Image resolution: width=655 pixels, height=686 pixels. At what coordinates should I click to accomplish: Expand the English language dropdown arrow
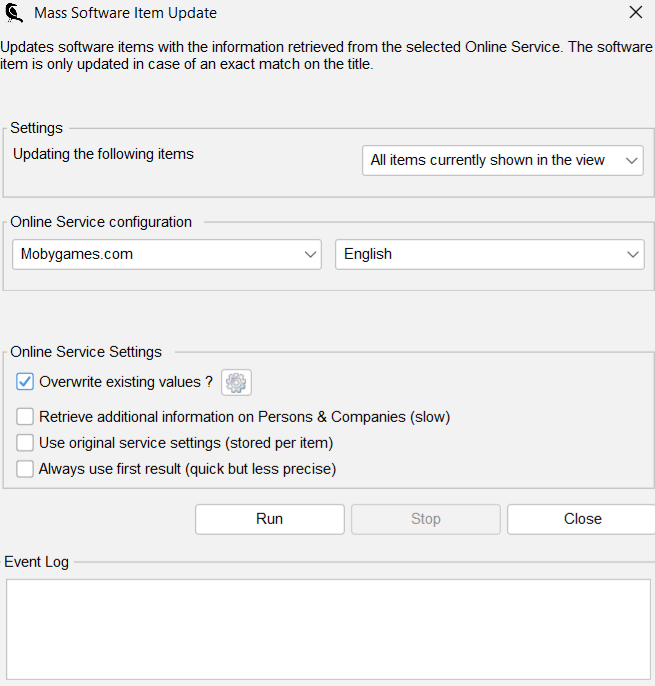coord(633,254)
